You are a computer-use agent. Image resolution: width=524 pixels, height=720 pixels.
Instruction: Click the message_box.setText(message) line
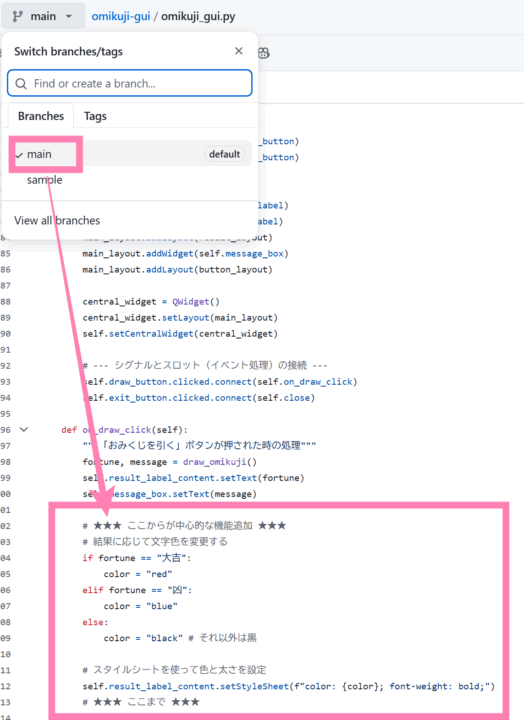169,494
